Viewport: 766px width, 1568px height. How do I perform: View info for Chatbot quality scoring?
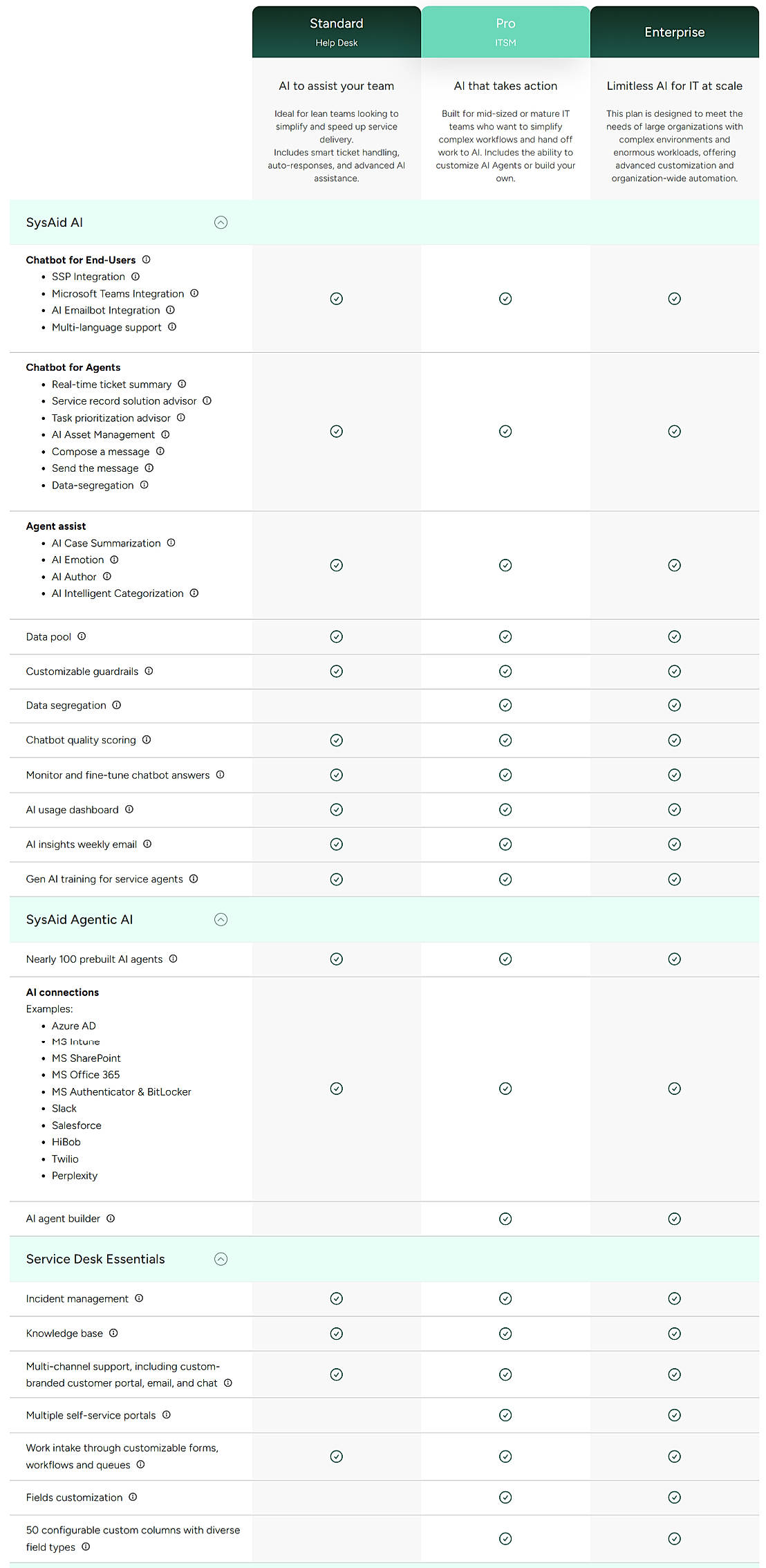coord(147,739)
